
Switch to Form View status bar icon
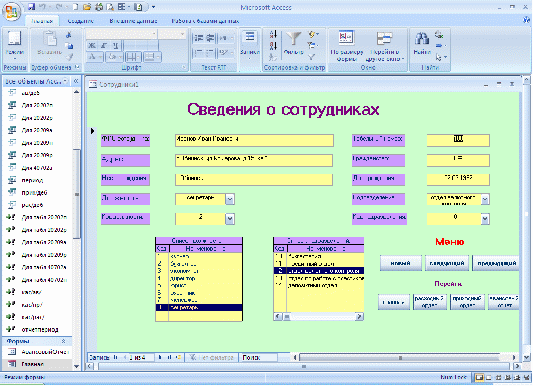coord(479,378)
